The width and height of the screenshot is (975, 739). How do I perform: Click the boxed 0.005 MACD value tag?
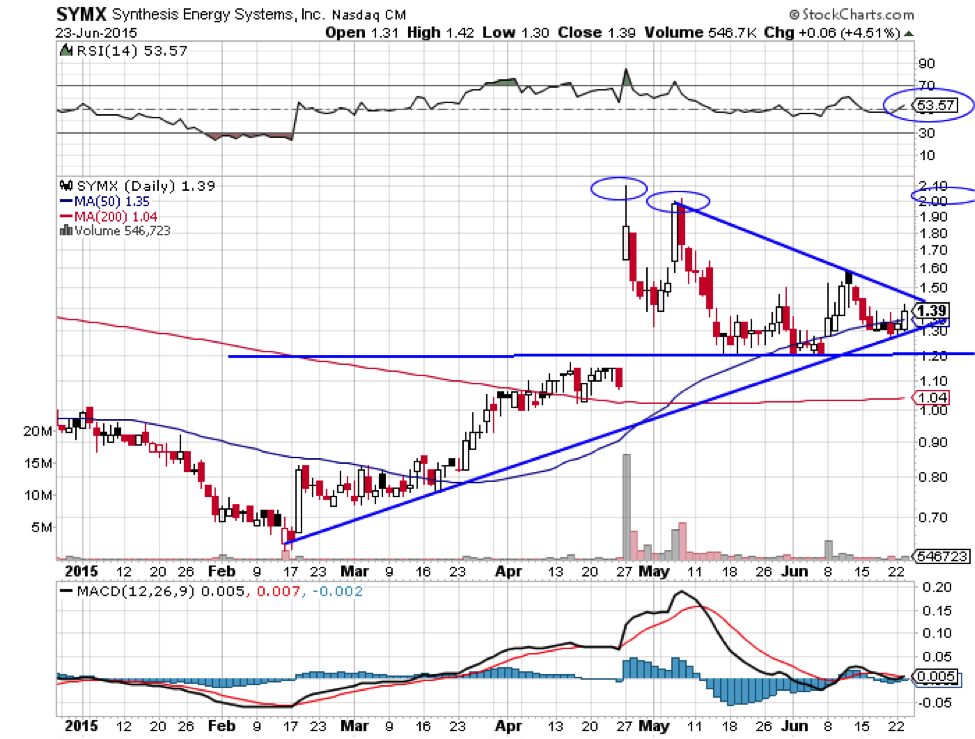point(936,677)
